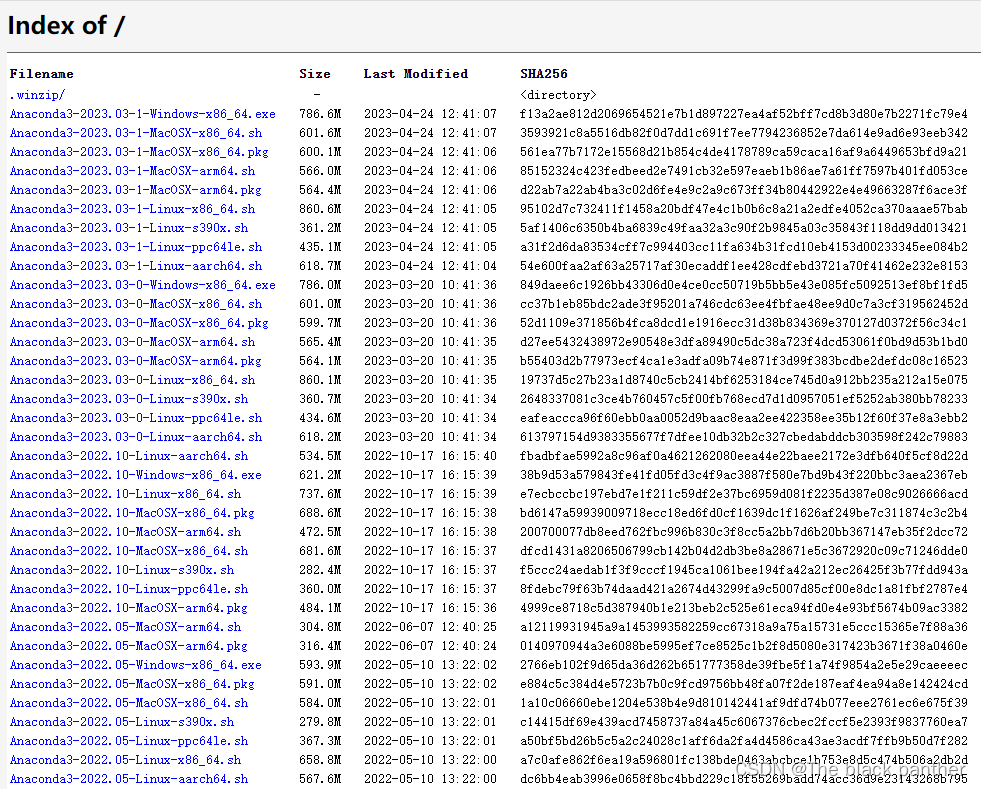Download Anaconda3-2022.05-MacOSX-x86_64.sh

coord(129,703)
